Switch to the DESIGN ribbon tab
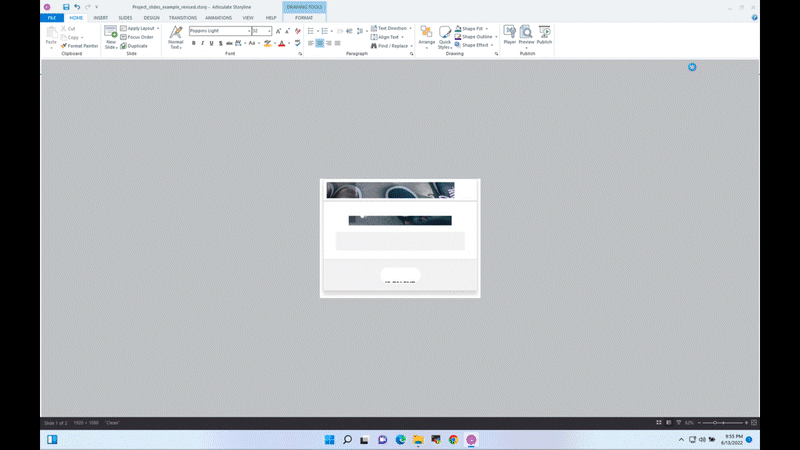 point(151,18)
